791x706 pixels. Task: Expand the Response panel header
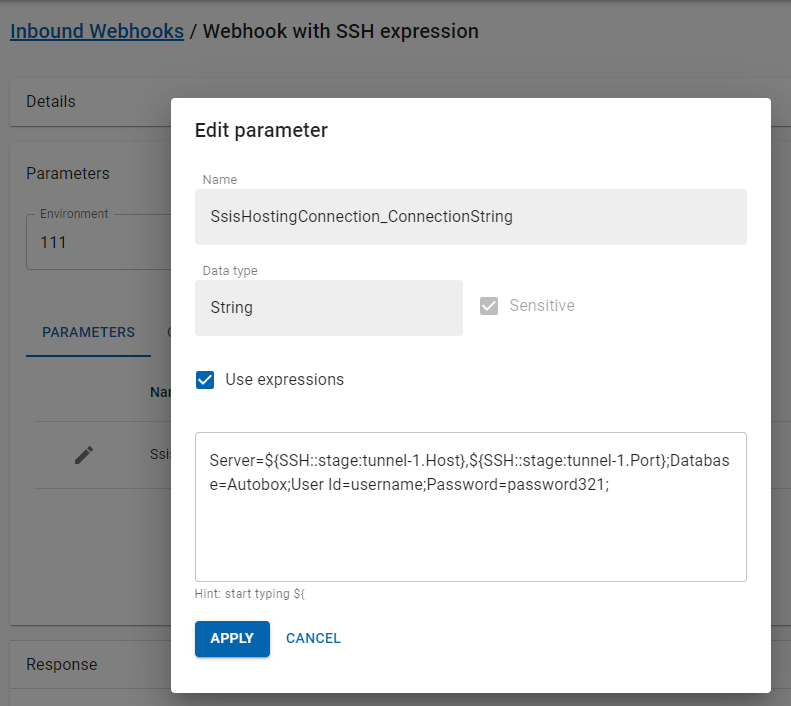[x=90, y=664]
